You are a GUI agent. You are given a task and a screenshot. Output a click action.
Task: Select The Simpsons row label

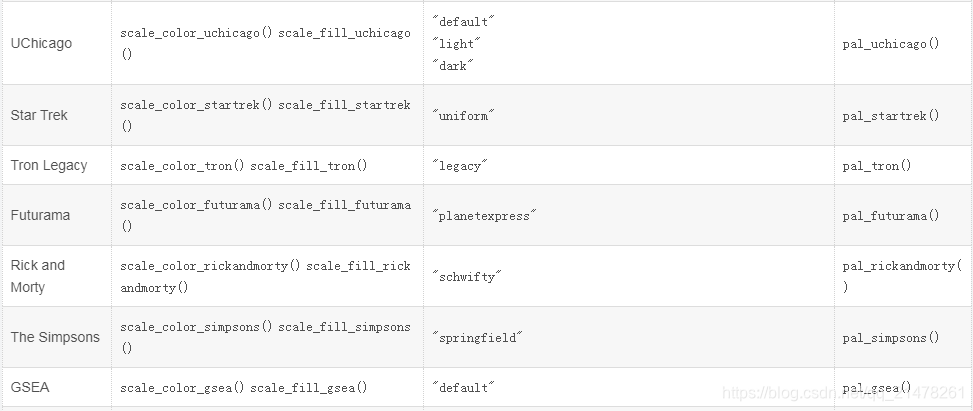click(55, 337)
